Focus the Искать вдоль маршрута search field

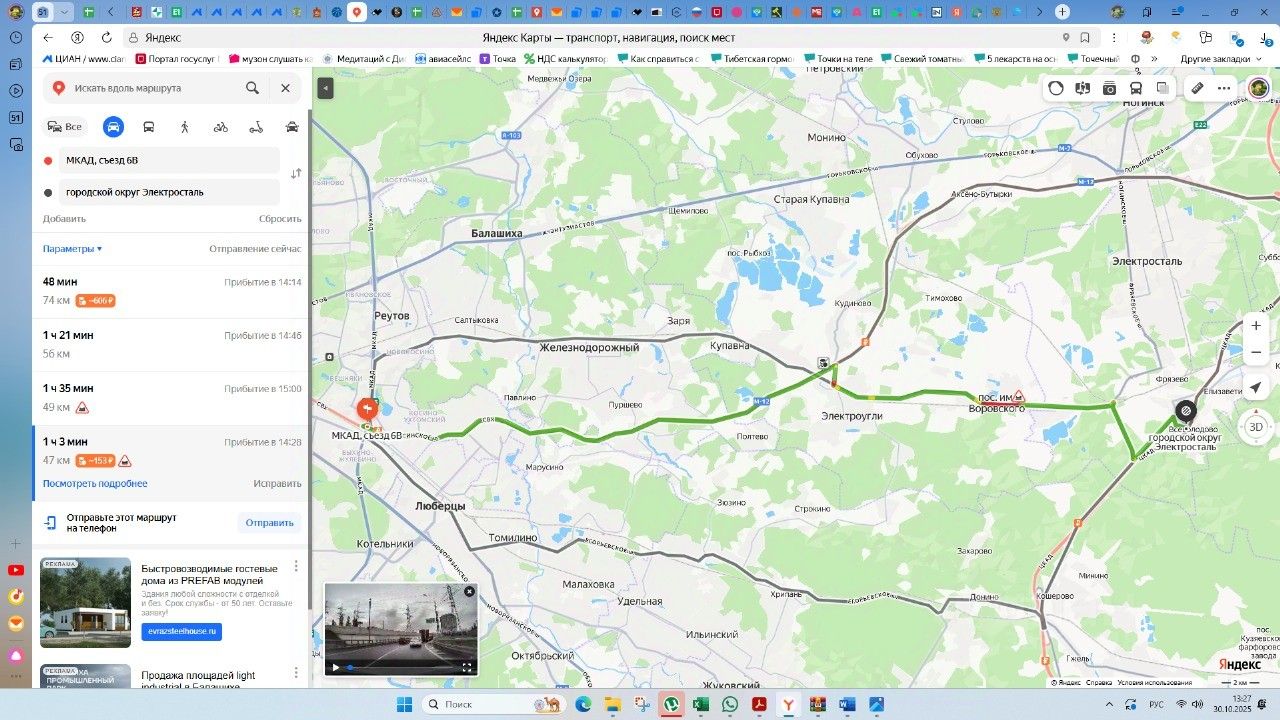[x=150, y=88]
